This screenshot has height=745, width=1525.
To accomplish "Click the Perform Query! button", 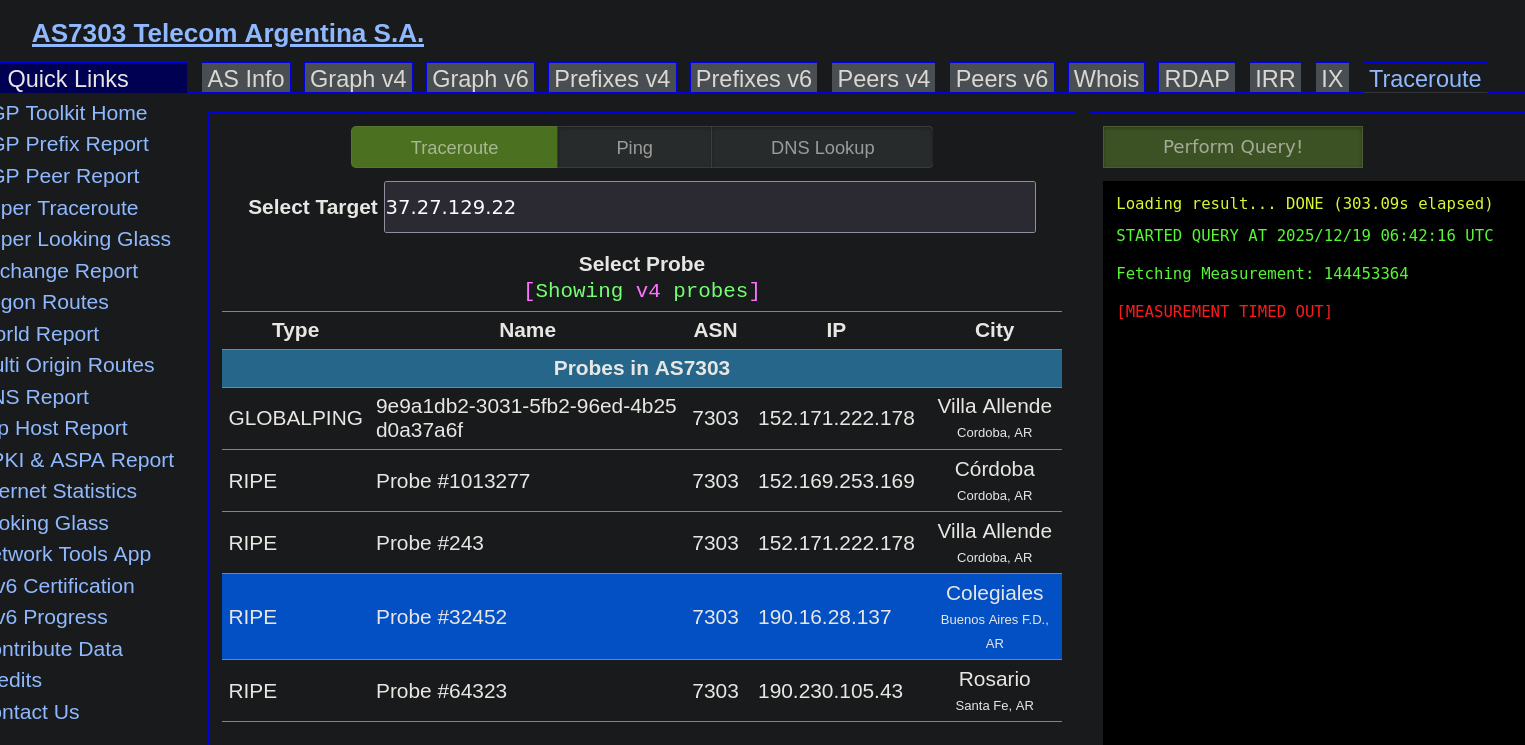I will click(1232, 147).
